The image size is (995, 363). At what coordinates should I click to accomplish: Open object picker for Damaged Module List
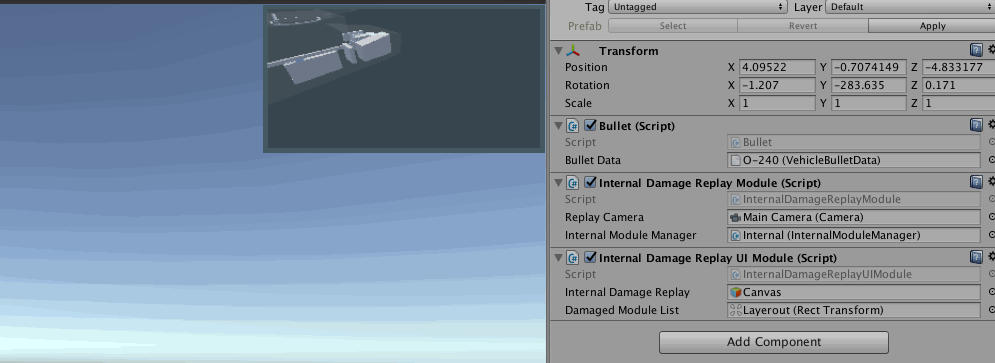tap(991, 310)
